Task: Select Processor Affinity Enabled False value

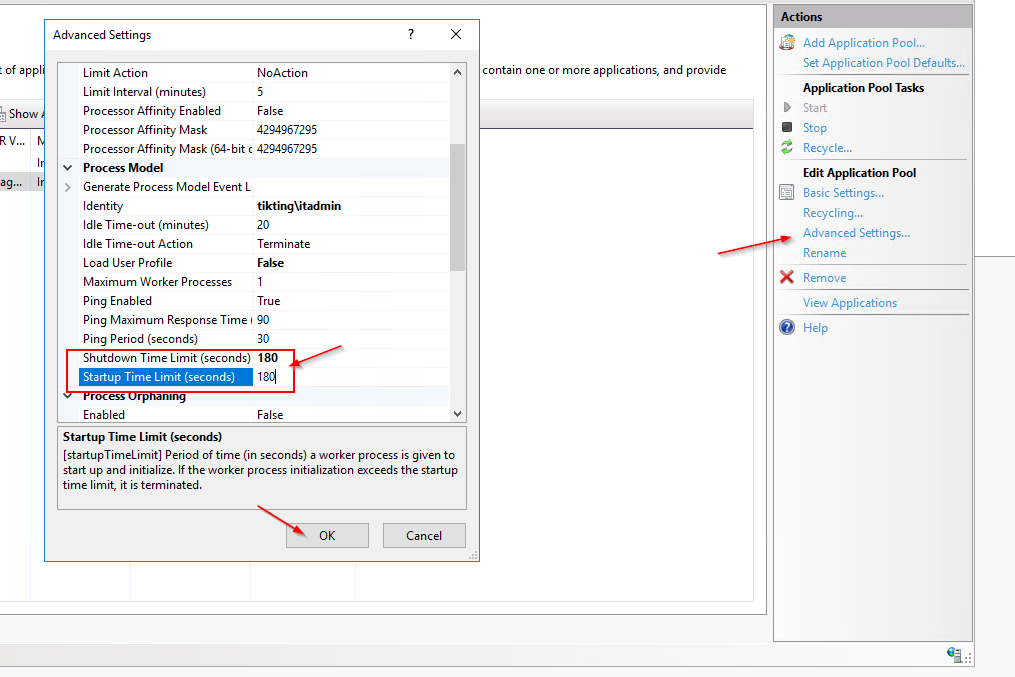Action: (270, 111)
